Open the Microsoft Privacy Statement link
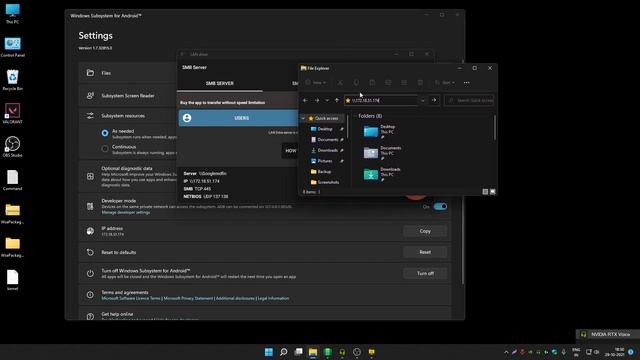 188,298
